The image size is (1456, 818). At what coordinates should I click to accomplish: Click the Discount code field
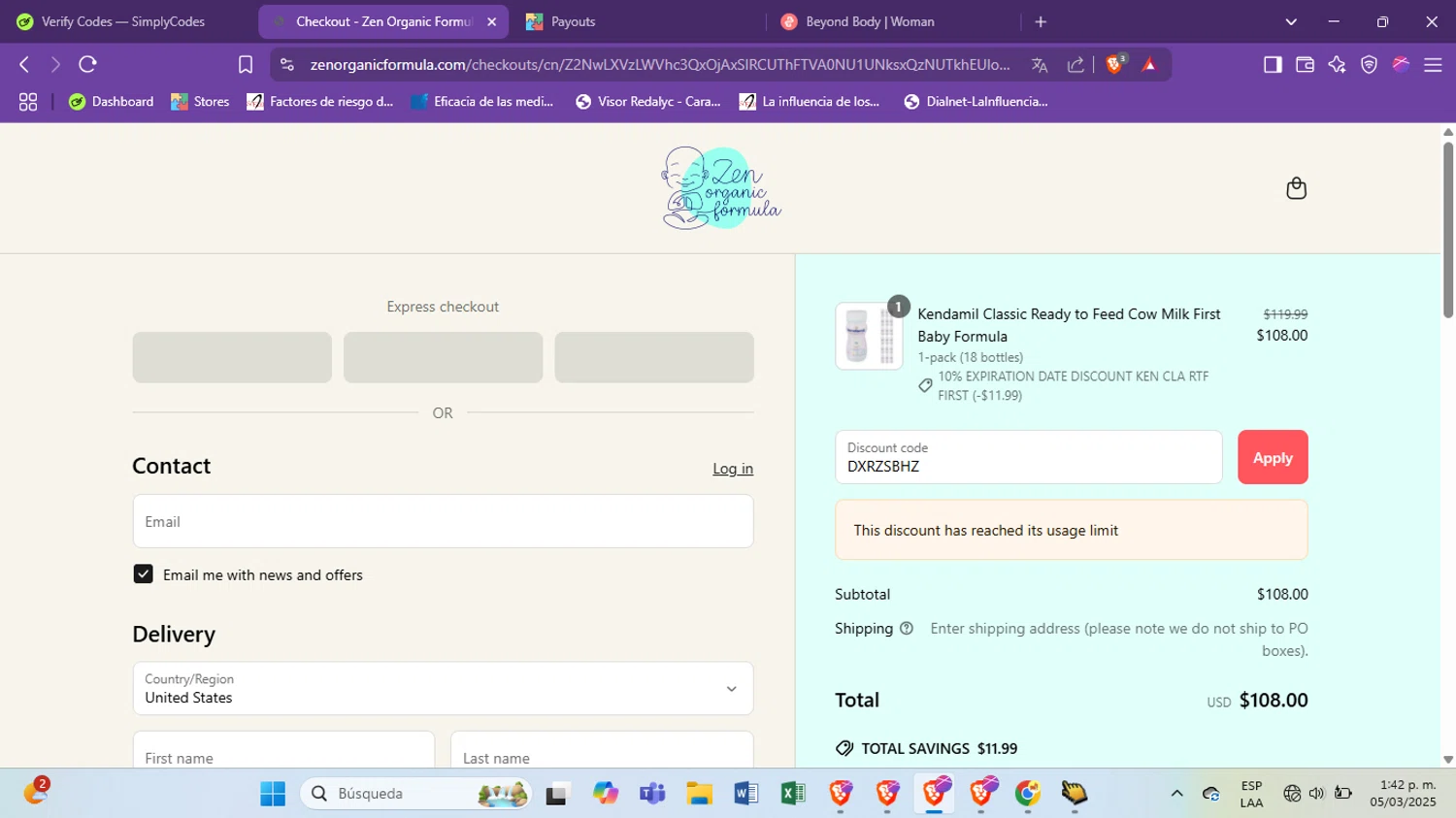tap(1028, 457)
